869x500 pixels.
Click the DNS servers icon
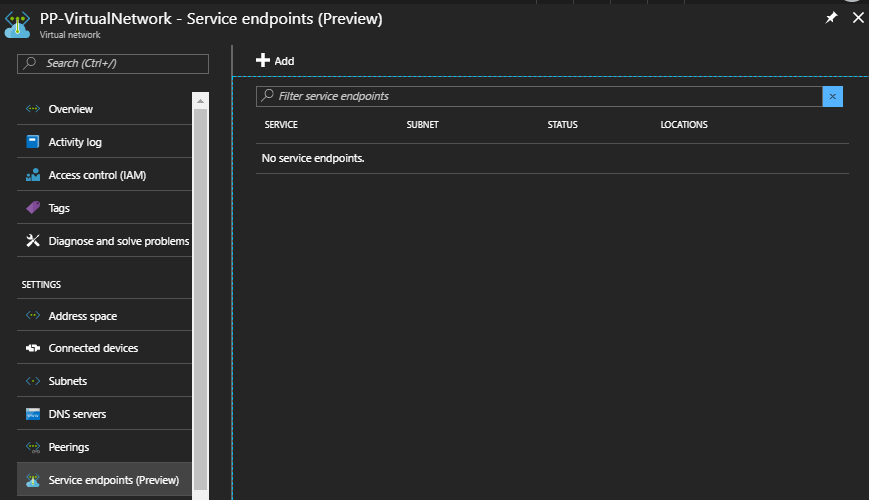click(33, 414)
